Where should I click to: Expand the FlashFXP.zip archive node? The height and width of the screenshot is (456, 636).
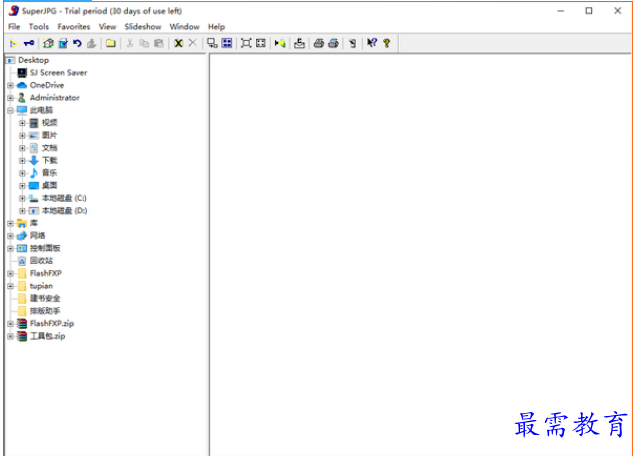[11, 324]
